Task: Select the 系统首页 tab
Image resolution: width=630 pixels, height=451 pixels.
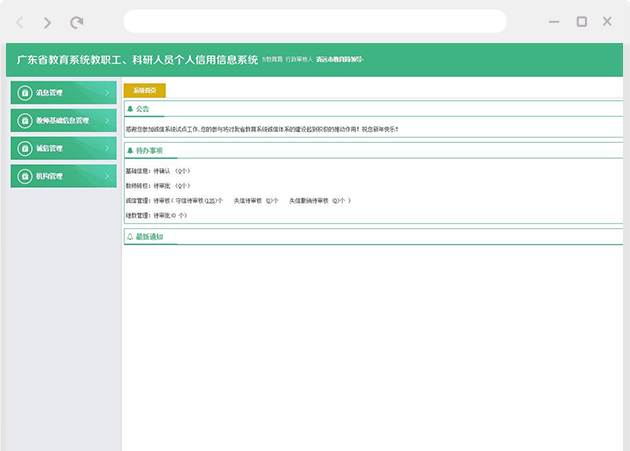Action: (145, 90)
